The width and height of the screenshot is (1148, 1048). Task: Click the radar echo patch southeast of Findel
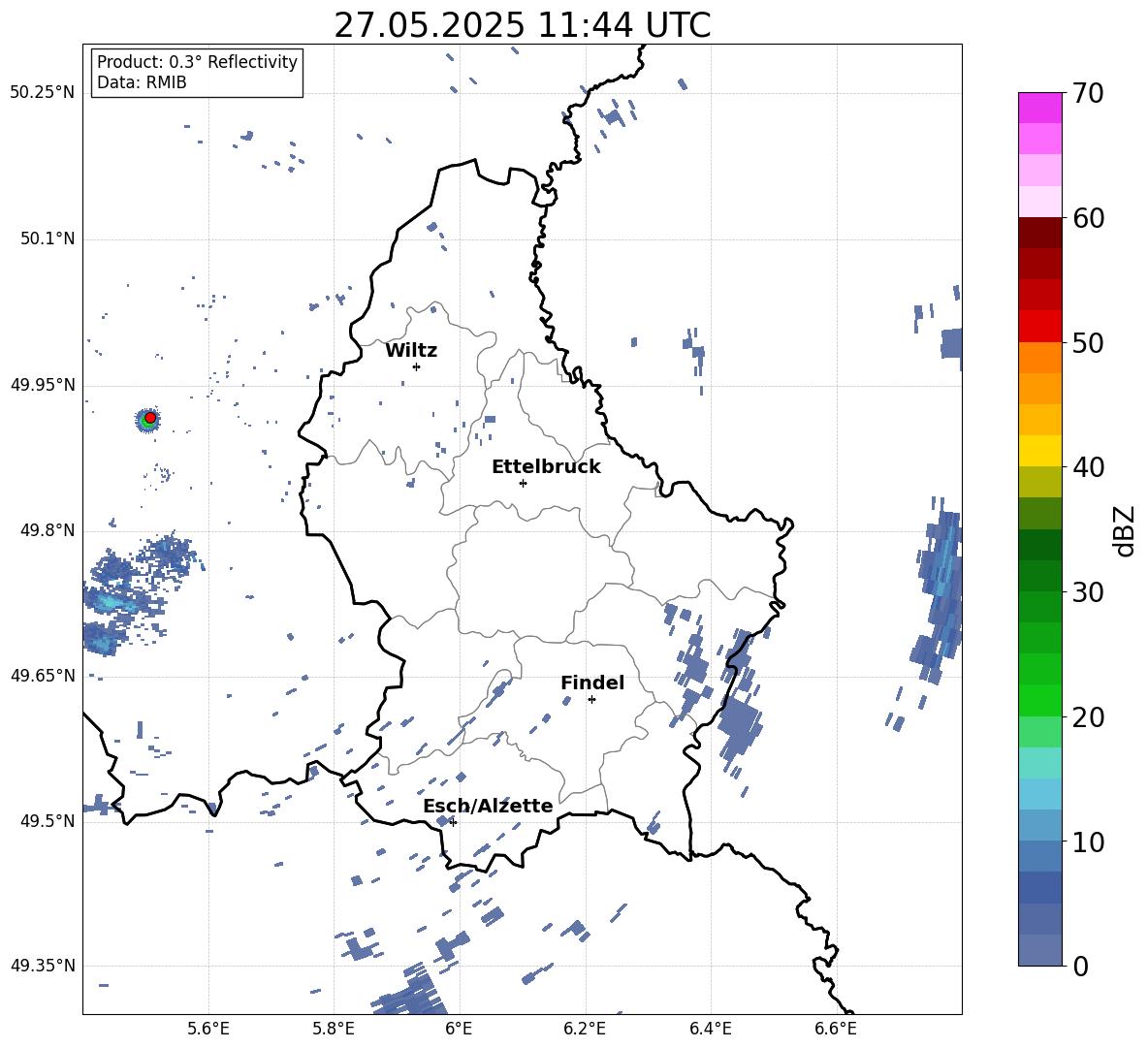pyautogui.click(x=740, y=724)
